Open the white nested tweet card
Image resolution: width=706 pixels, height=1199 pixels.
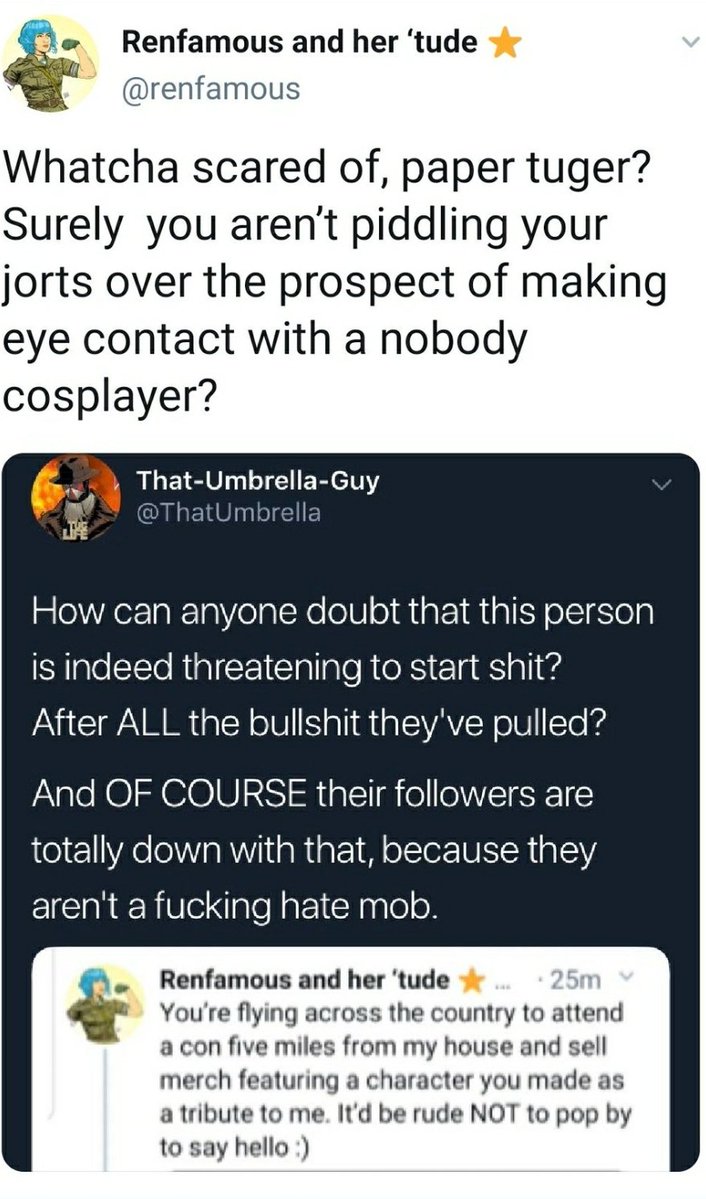coord(352,1060)
